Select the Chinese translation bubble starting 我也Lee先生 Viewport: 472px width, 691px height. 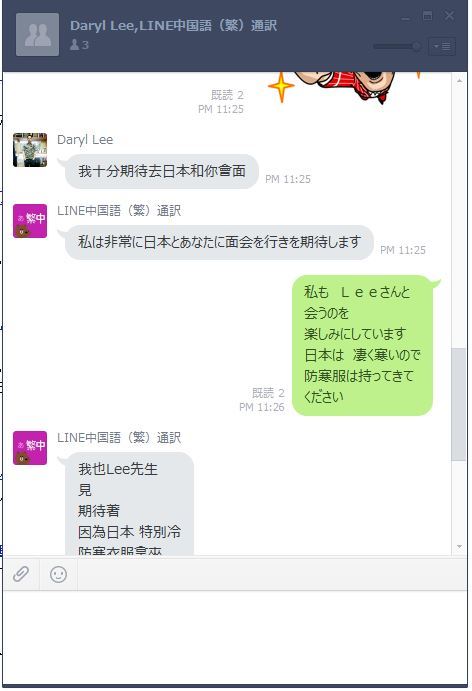pyautogui.click(x=129, y=504)
